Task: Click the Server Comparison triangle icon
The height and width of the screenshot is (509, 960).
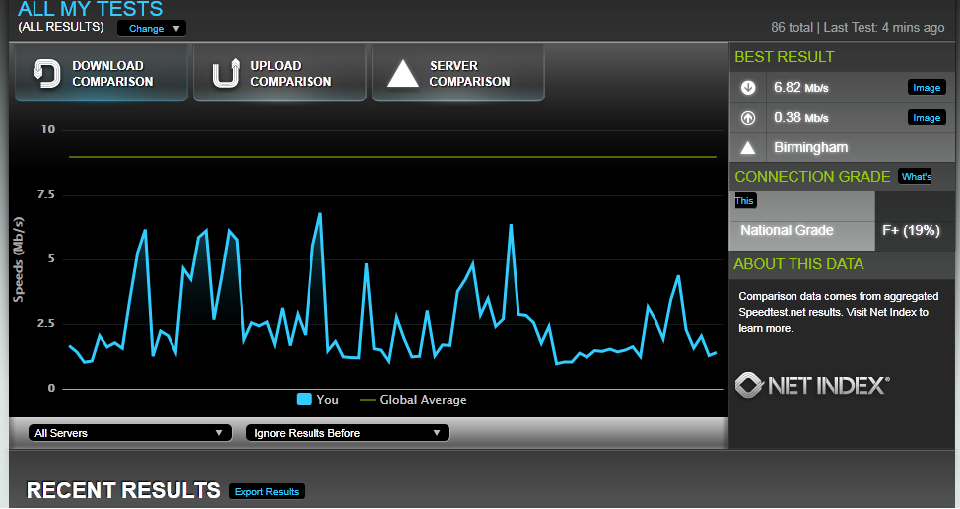Action: (403, 74)
